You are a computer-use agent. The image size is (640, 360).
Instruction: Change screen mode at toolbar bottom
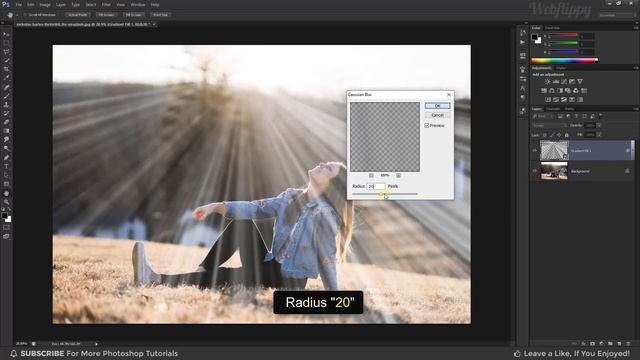click(6, 236)
